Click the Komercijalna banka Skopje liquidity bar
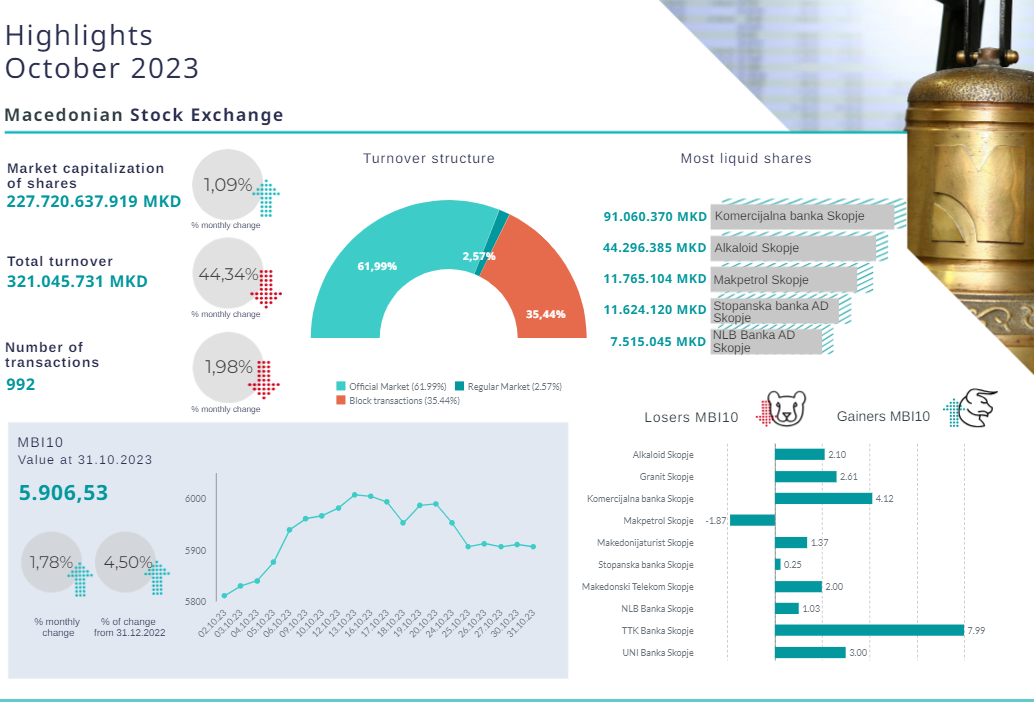Image resolution: width=1034 pixels, height=702 pixels. tap(802, 216)
